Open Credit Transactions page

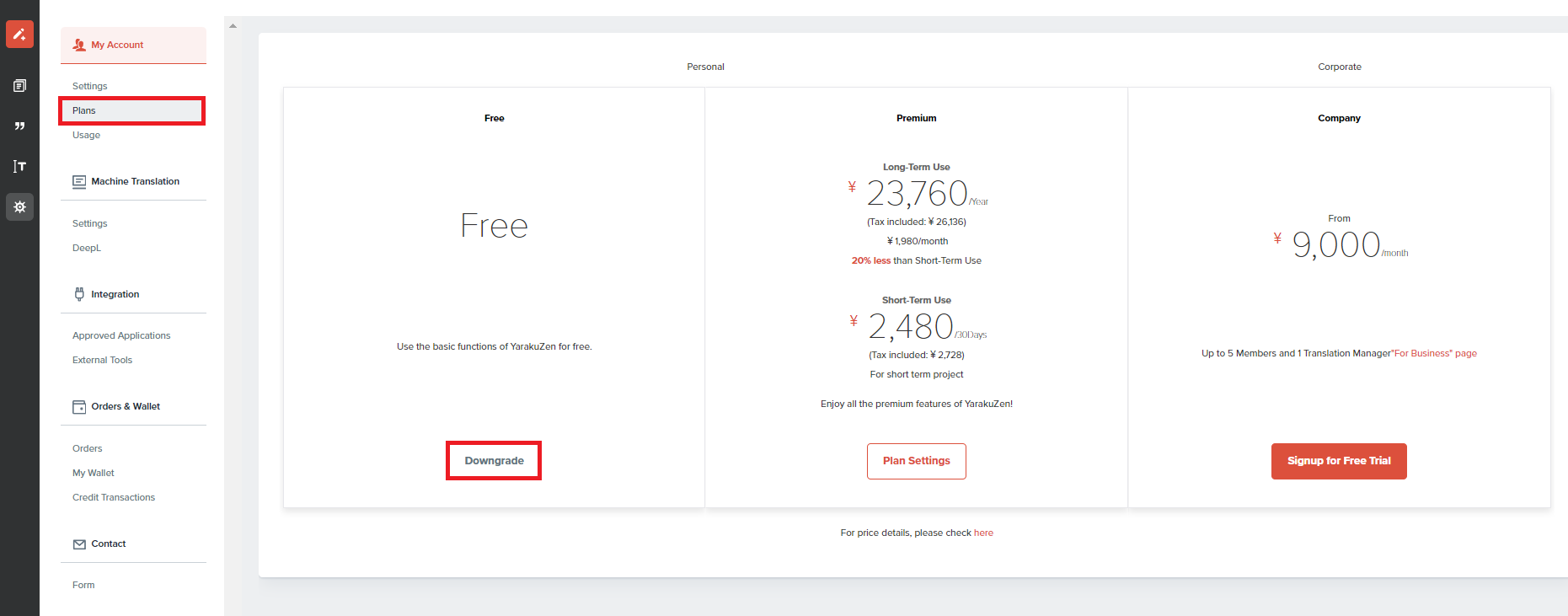[x=114, y=497]
